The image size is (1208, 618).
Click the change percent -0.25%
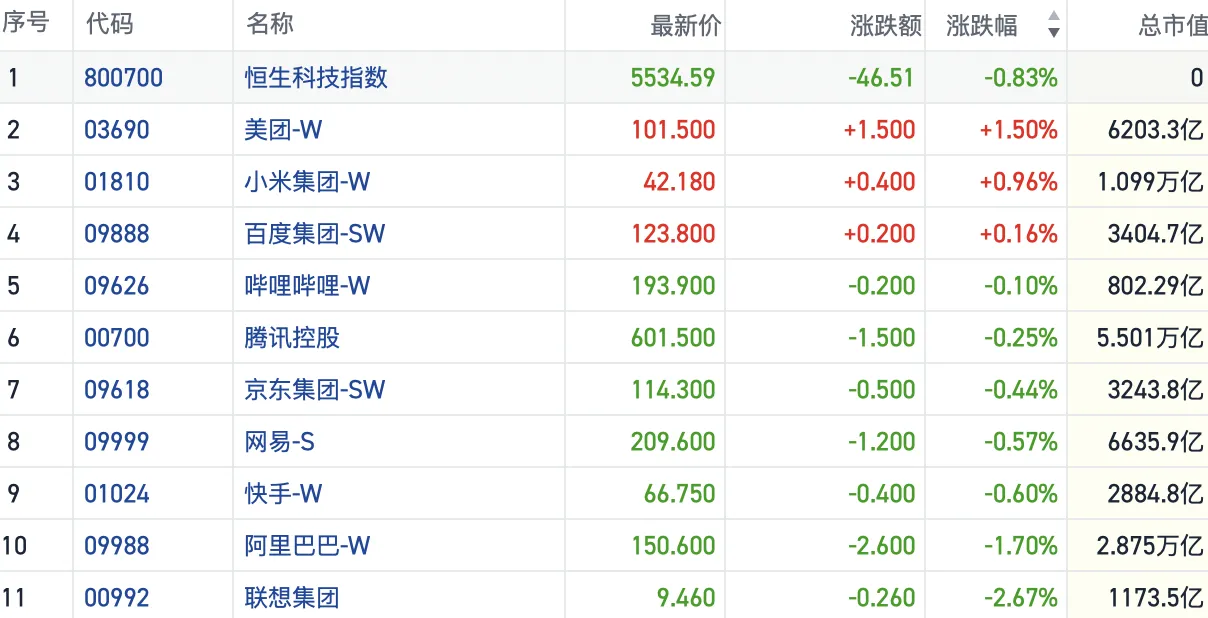point(1020,337)
